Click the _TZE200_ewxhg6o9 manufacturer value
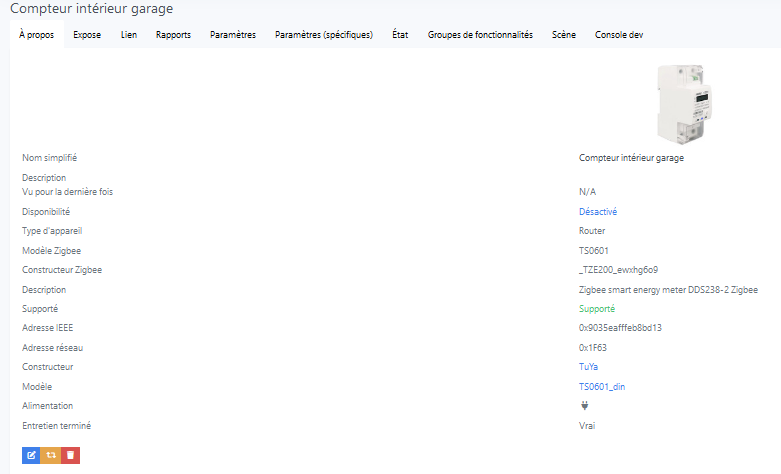The width and height of the screenshot is (781, 474). (x=618, y=270)
